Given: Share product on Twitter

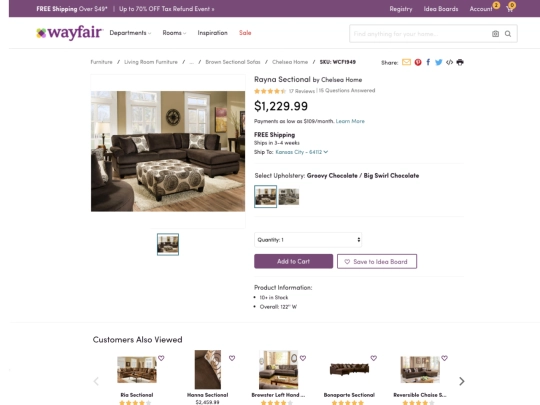Looking at the screenshot, I should 438,62.
